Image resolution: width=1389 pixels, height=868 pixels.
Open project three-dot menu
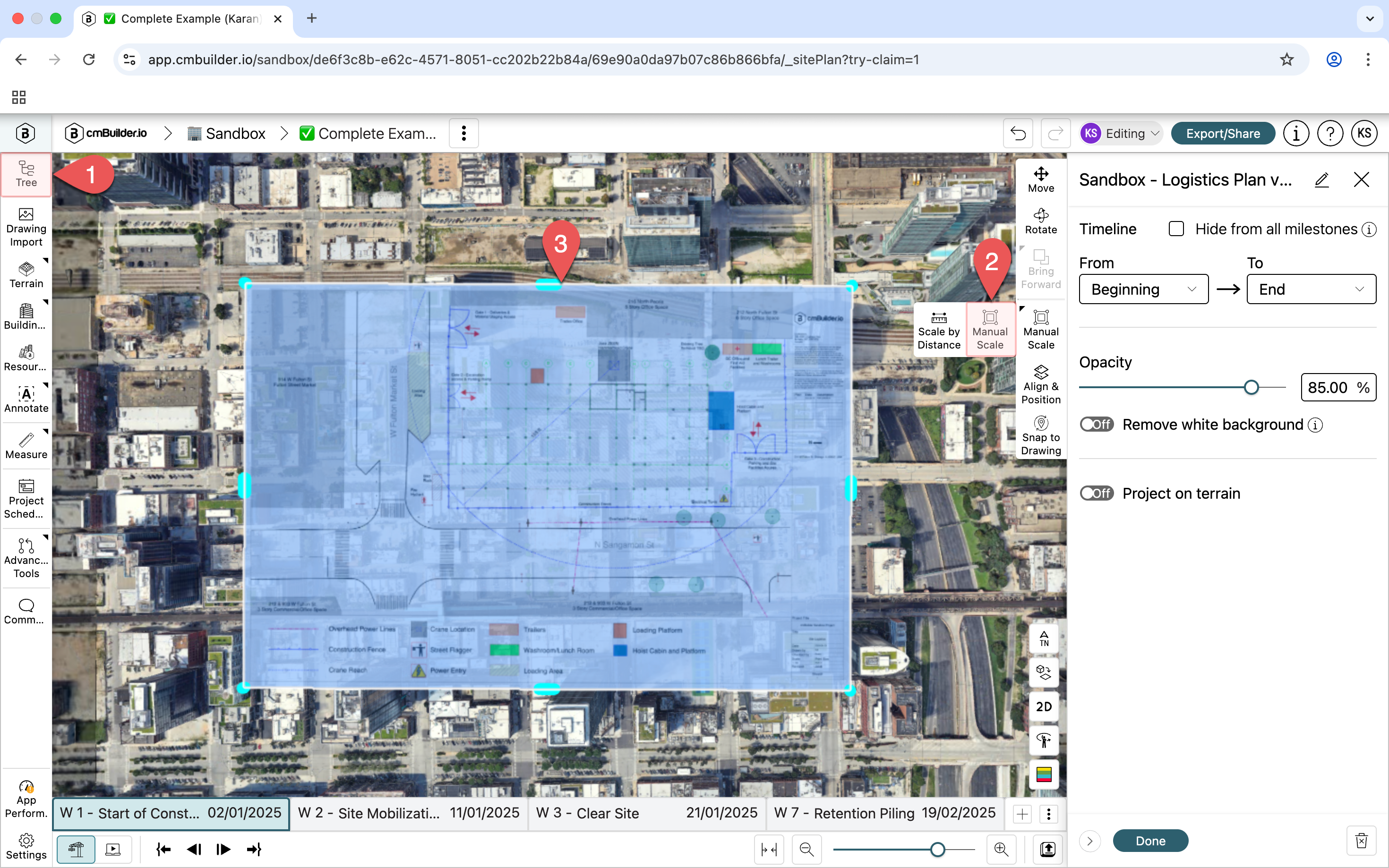(x=463, y=133)
